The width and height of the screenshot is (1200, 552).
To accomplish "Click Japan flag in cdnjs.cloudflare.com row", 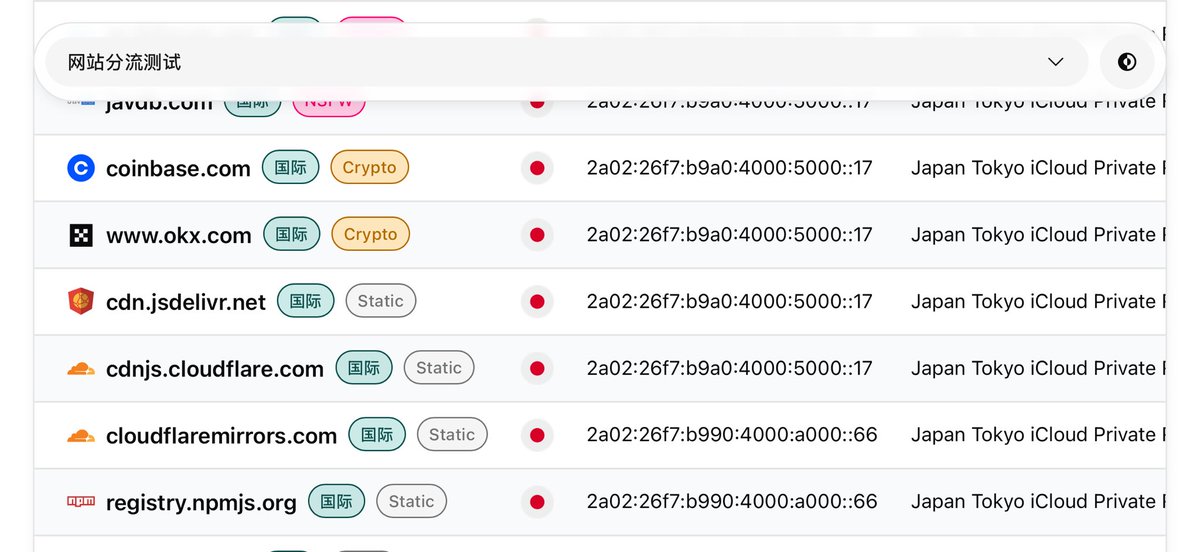I will click(537, 368).
